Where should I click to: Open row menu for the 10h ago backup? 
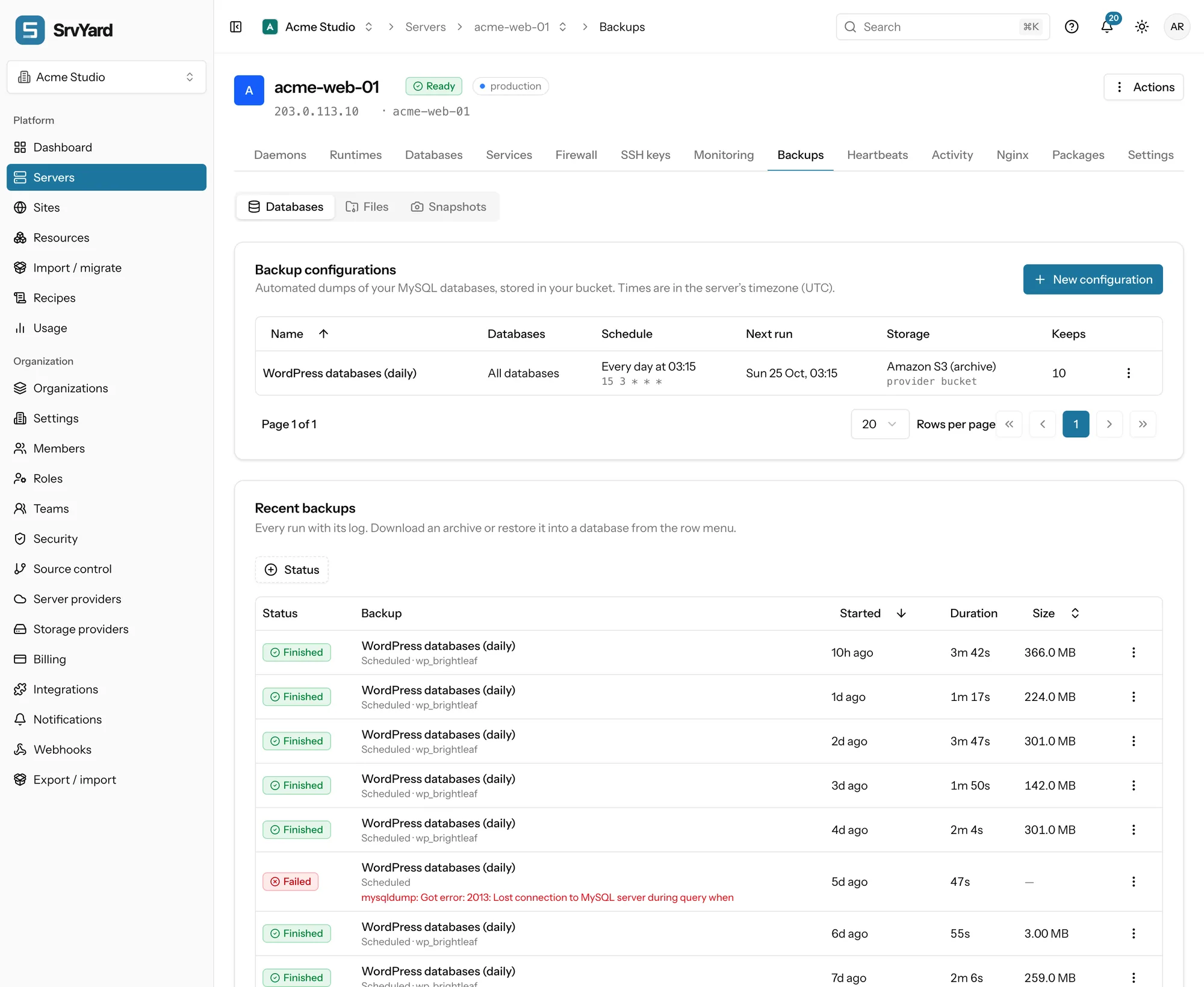(1134, 653)
